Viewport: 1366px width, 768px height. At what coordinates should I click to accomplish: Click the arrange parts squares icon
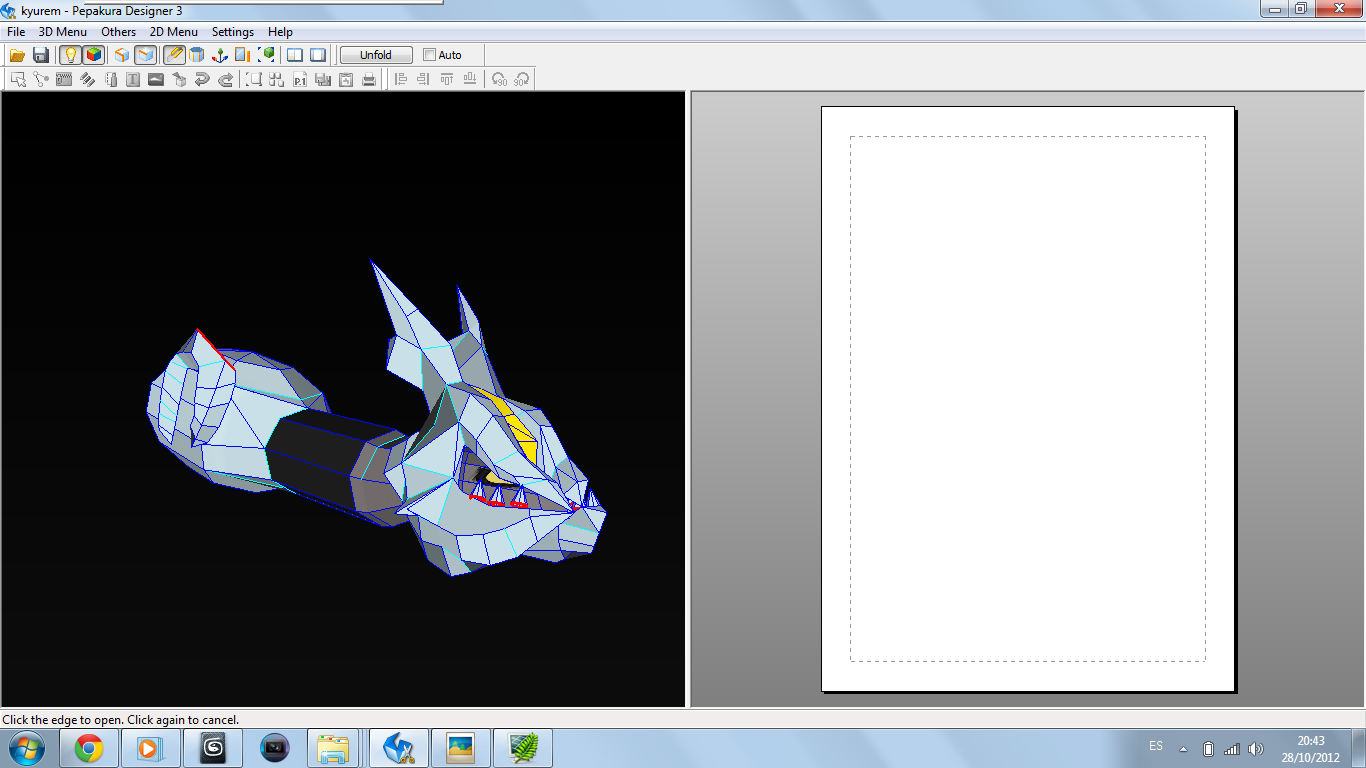click(277, 79)
